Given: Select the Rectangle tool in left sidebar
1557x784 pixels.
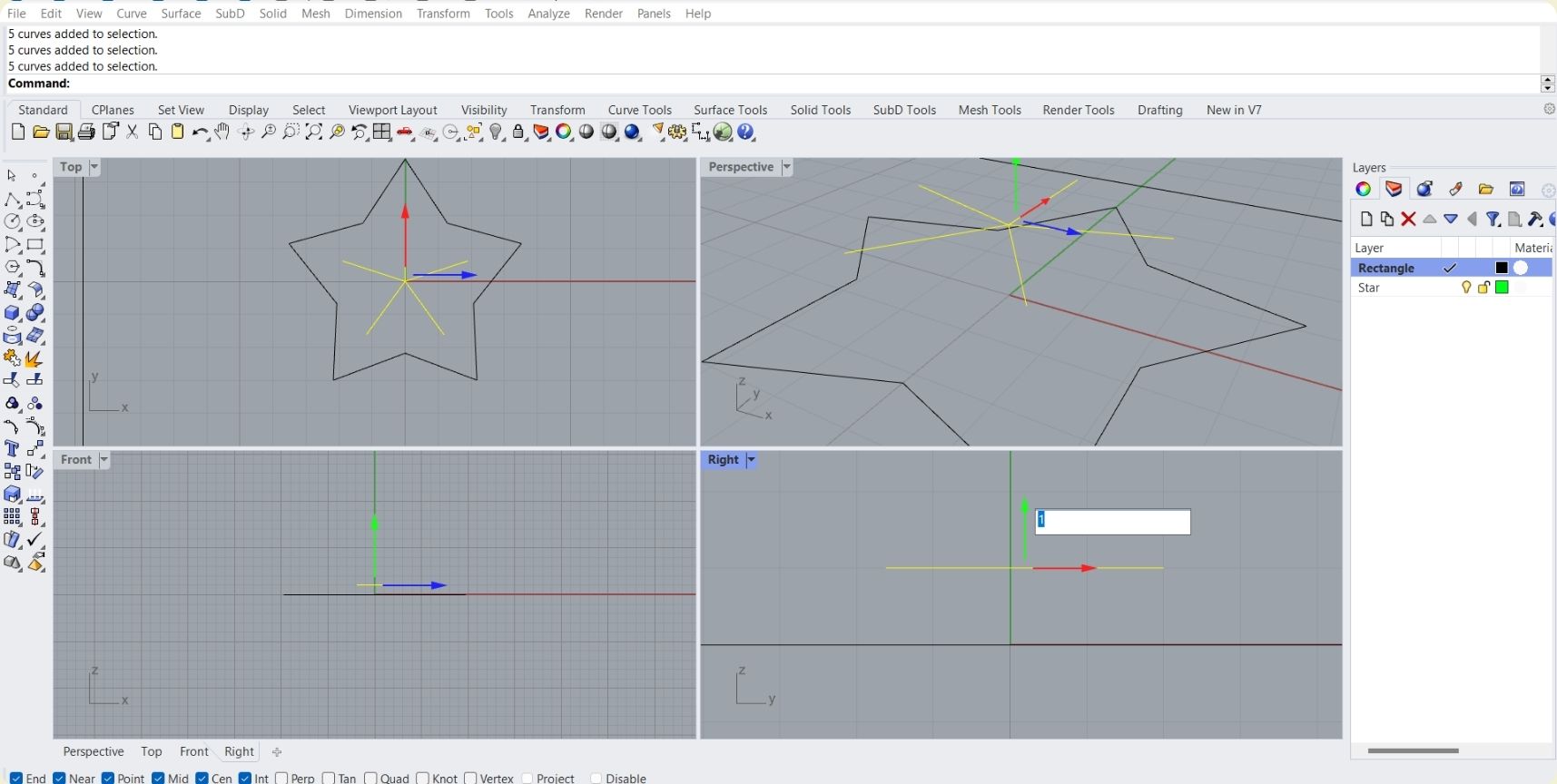Looking at the screenshot, I should pos(35,245).
